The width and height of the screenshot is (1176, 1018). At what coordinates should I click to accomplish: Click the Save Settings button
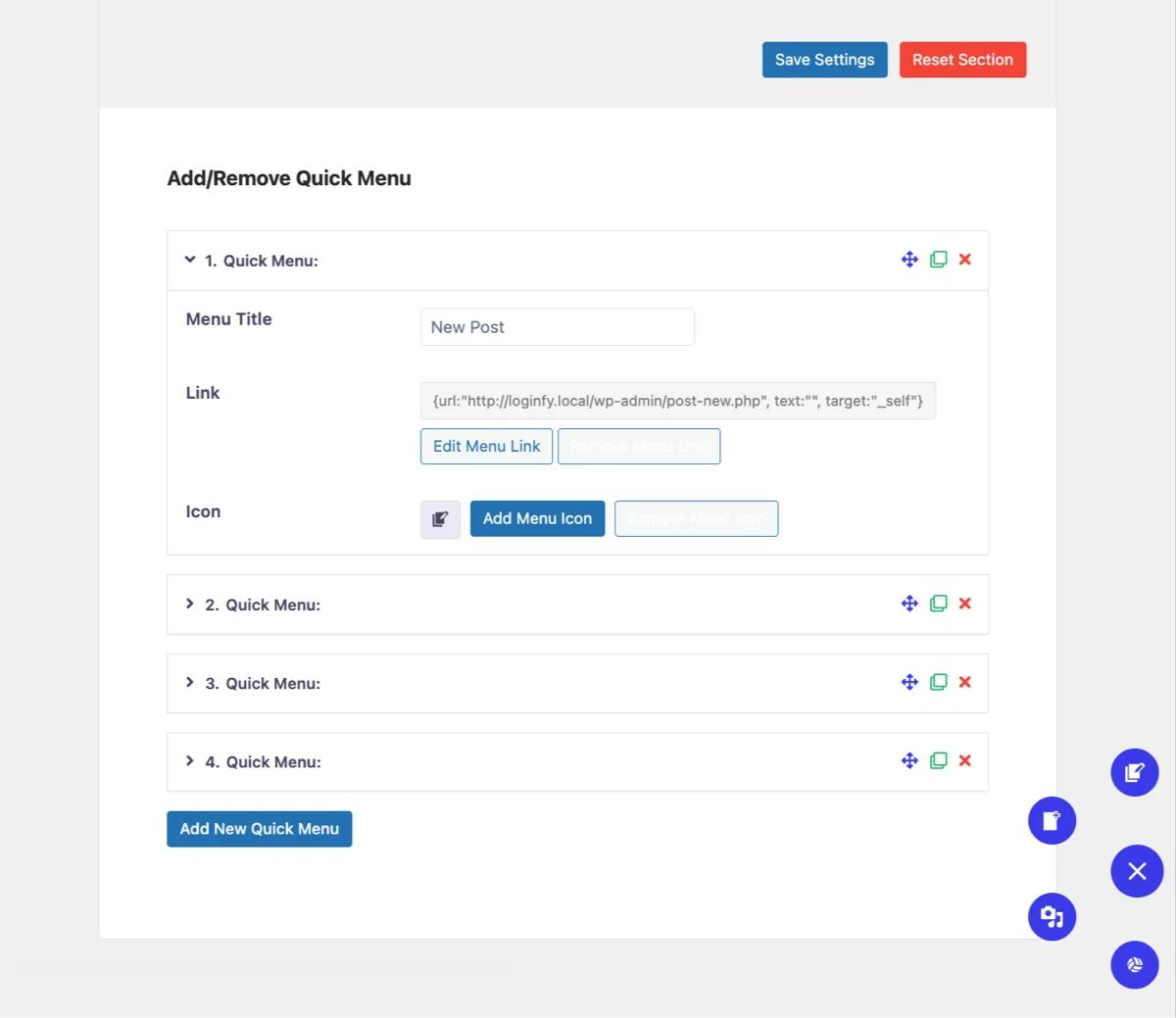pyautogui.click(x=824, y=59)
